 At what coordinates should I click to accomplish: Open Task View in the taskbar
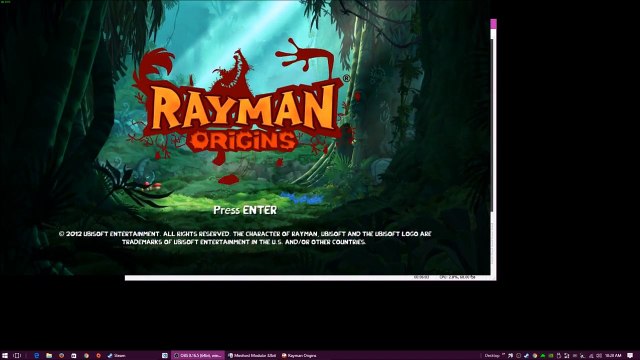[x=17, y=356]
